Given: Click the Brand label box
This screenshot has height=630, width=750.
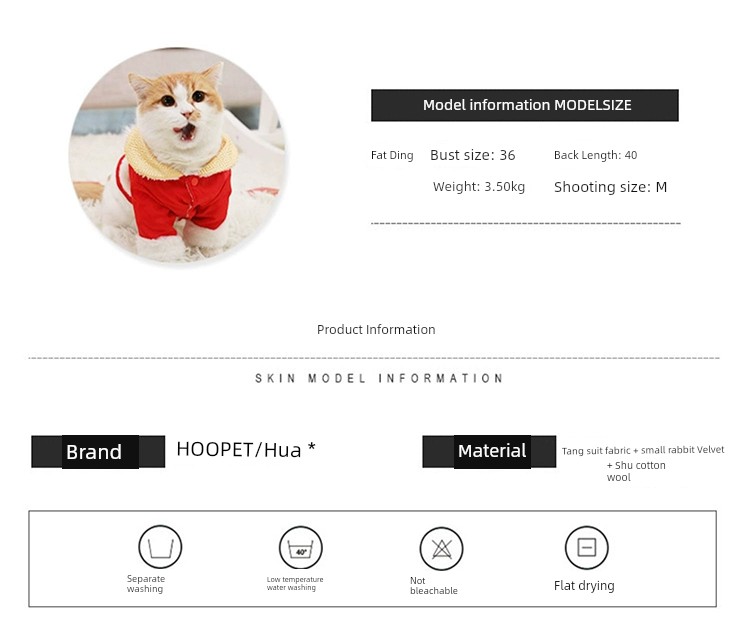Looking at the screenshot, I should pyautogui.click(x=98, y=452).
